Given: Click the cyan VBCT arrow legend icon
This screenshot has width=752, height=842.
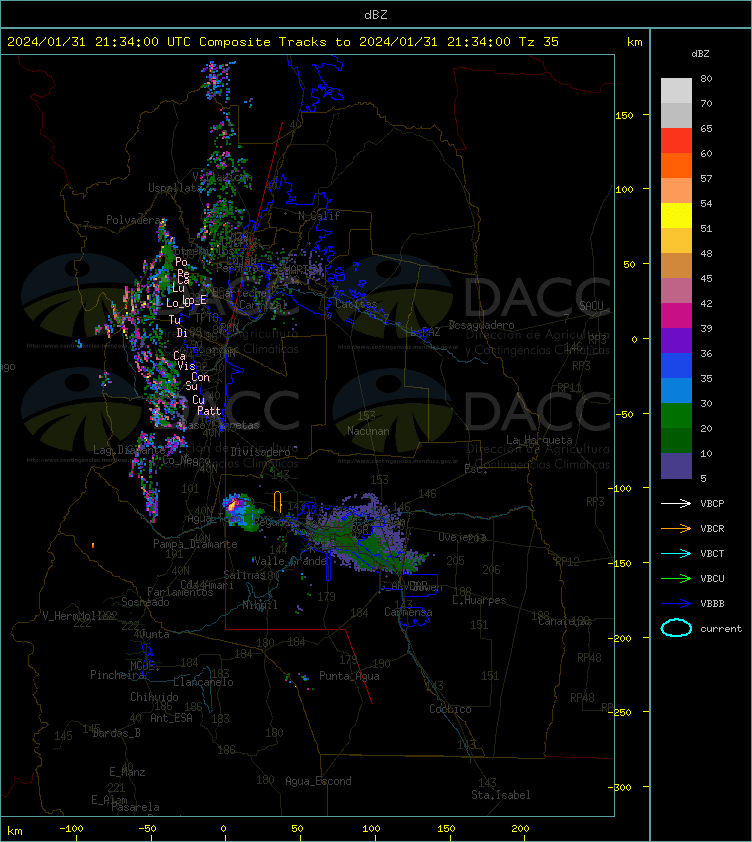Looking at the screenshot, I should [676, 553].
